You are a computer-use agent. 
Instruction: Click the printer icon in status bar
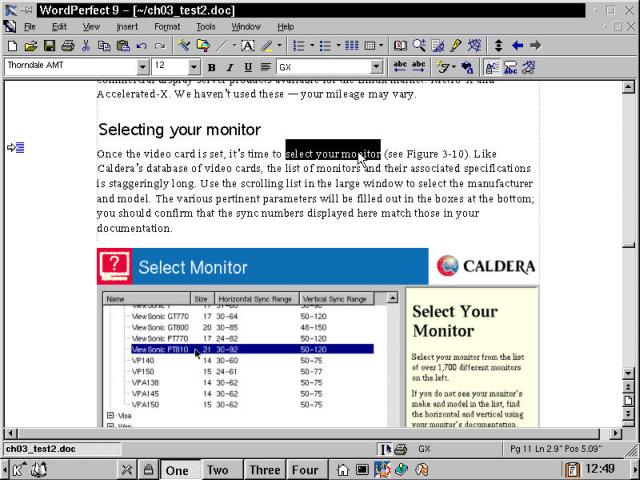click(399, 449)
